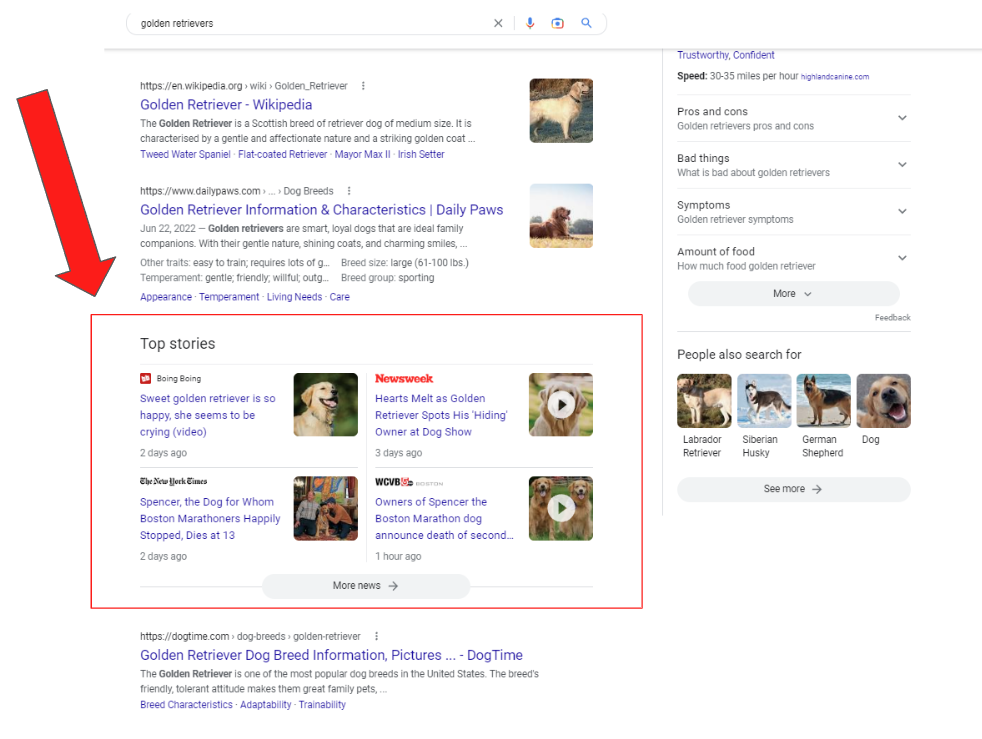
Task: Open the Wikipedia result's dog thumbnail
Action: [561, 111]
